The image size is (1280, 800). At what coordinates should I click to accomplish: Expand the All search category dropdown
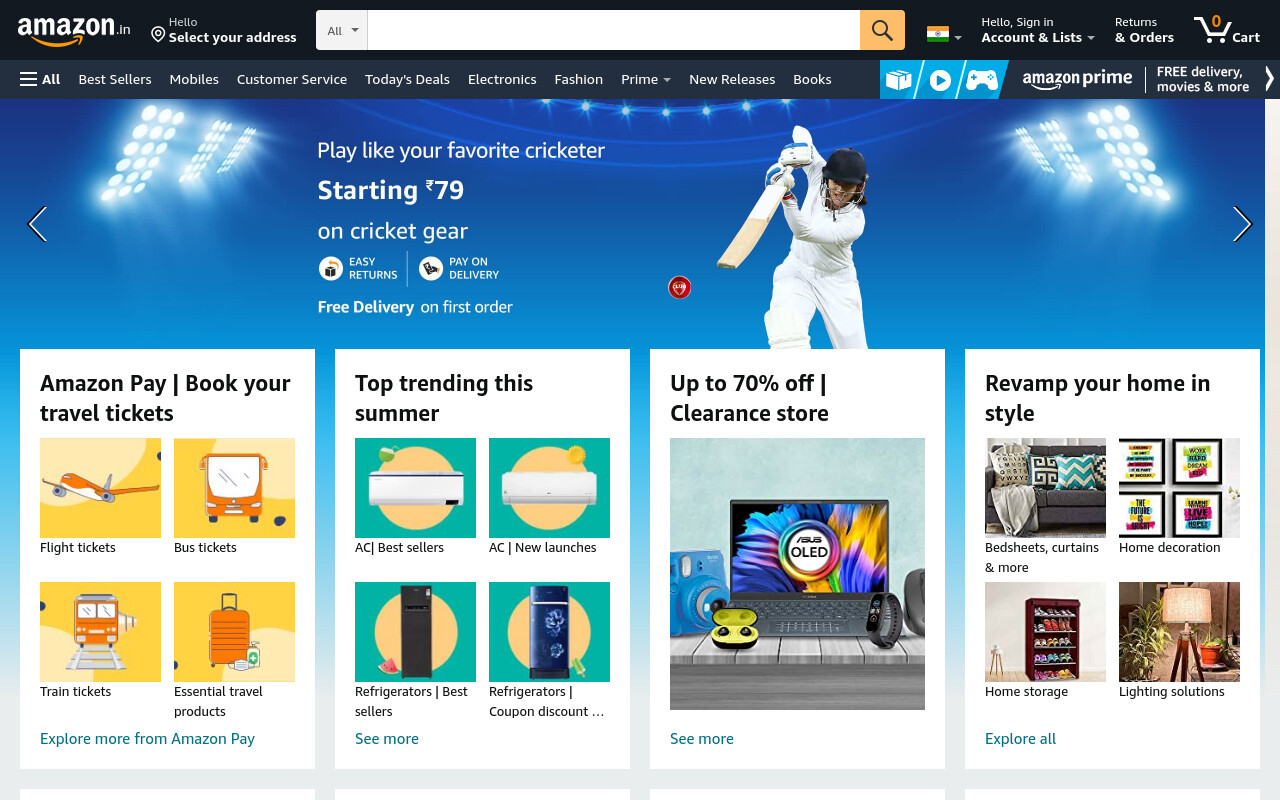tap(342, 30)
